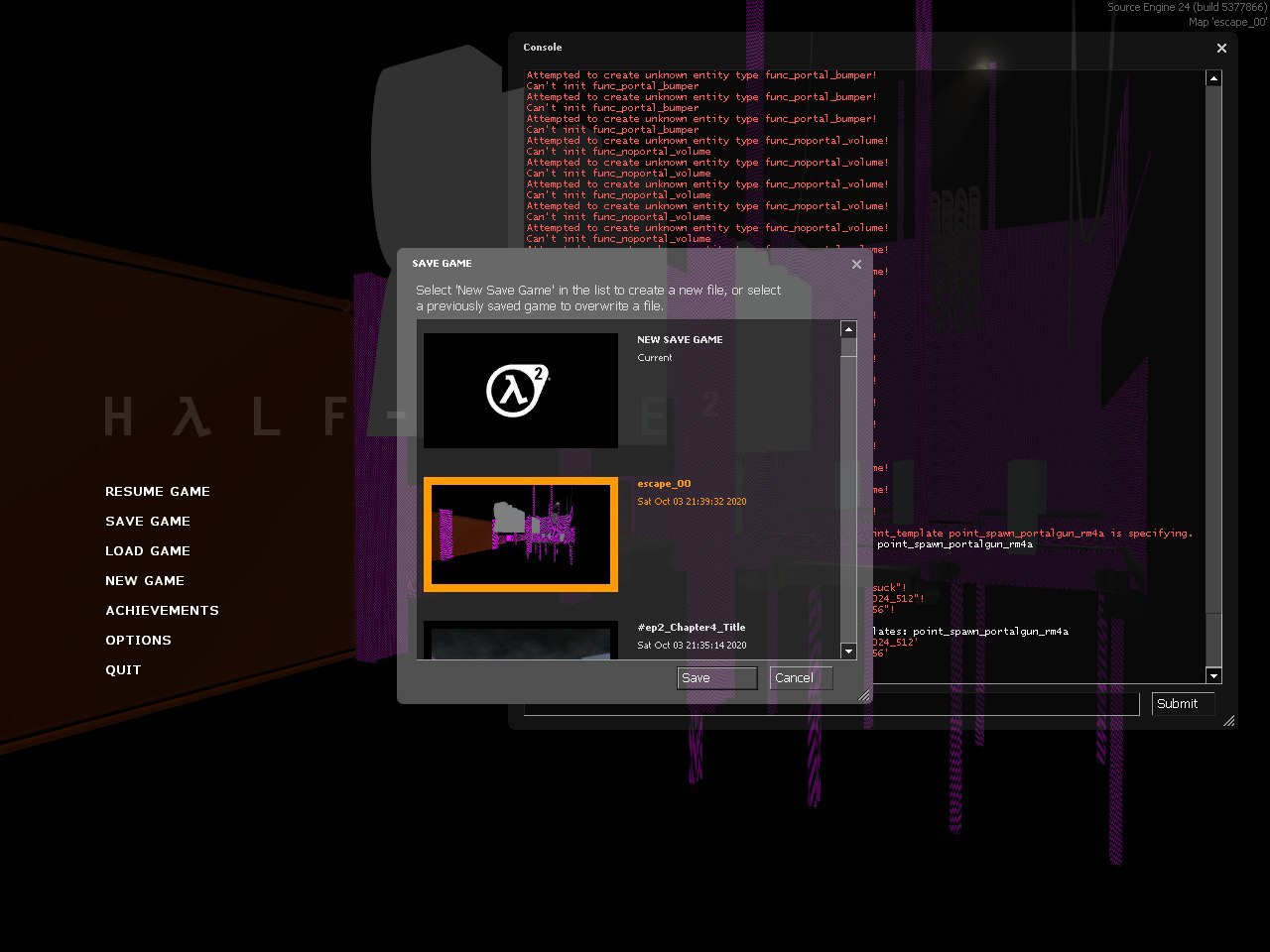Select the escape_00 save thumbnail
Screen dimensions: 1270x952
tap(521, 535)
